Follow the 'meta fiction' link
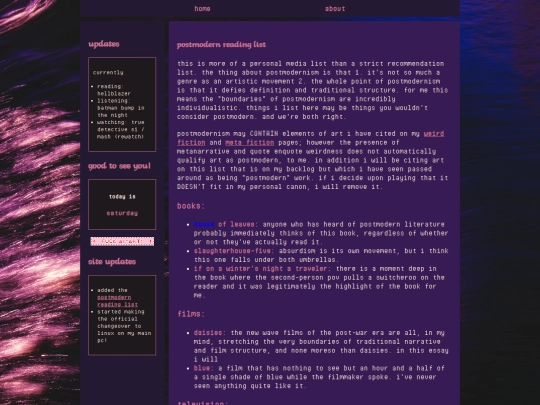This screenshot has width=540, height=405. point(250,142)
